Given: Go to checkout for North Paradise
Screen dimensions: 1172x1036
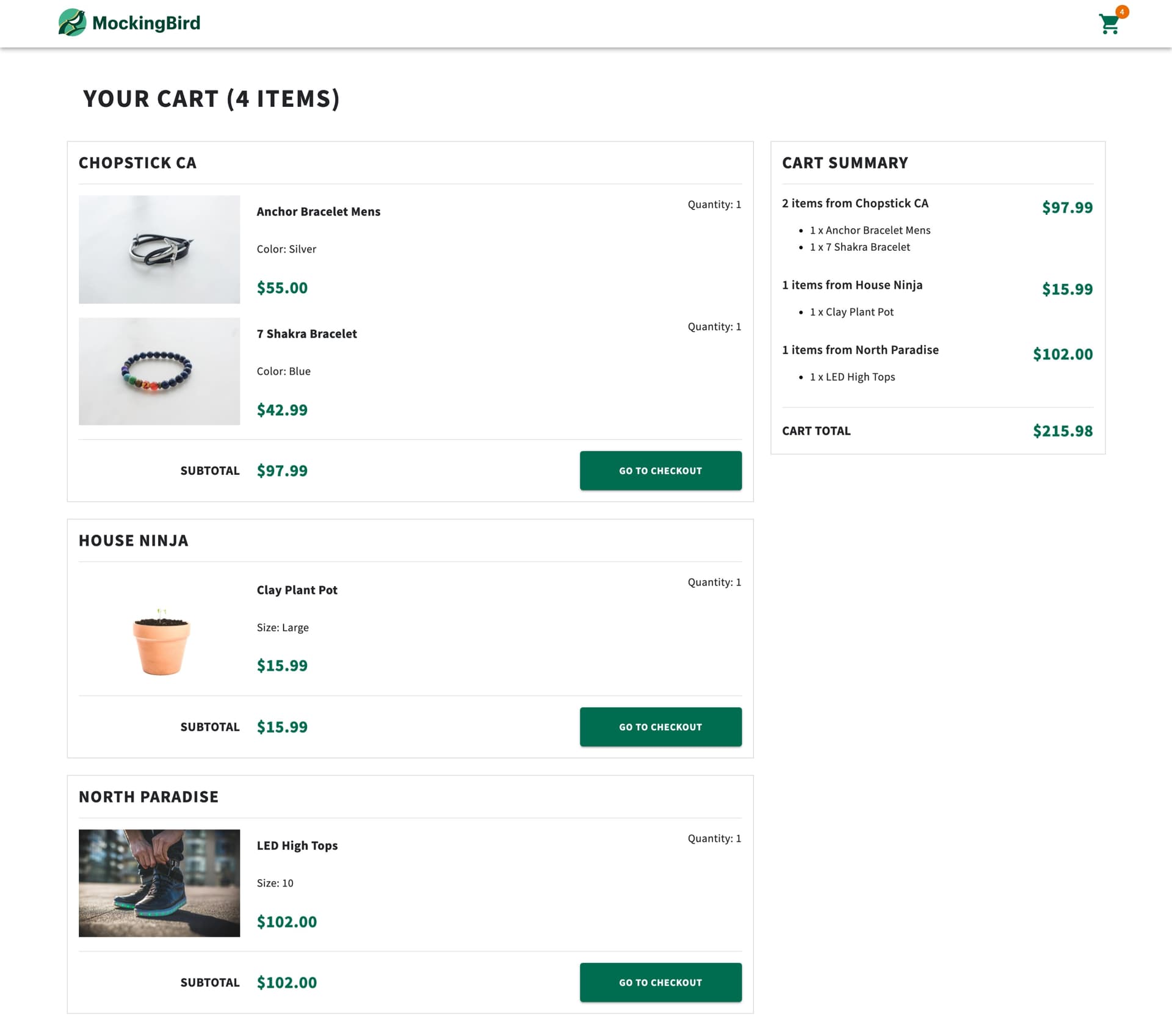Looking at the screenshot, I should coord(660,982).
